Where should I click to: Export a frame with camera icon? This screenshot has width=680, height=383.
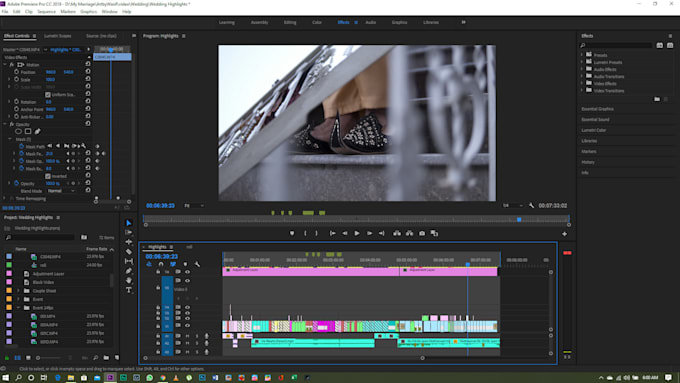[x=422, y=233]
